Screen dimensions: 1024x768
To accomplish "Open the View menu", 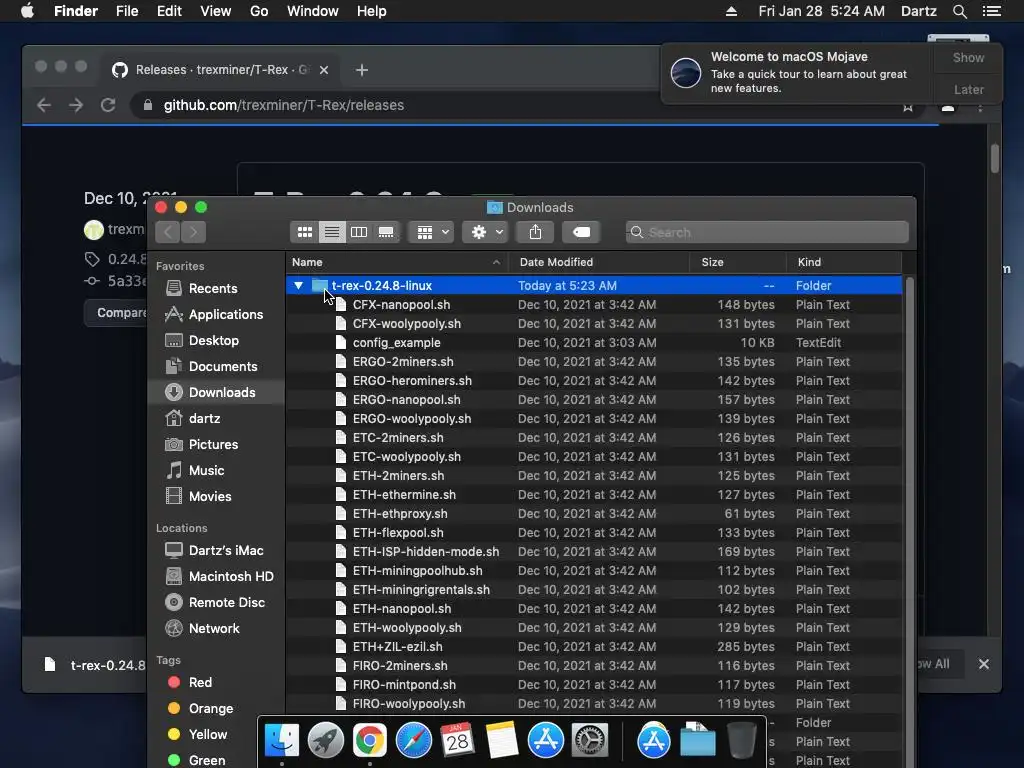I will [x=216, y=11].
